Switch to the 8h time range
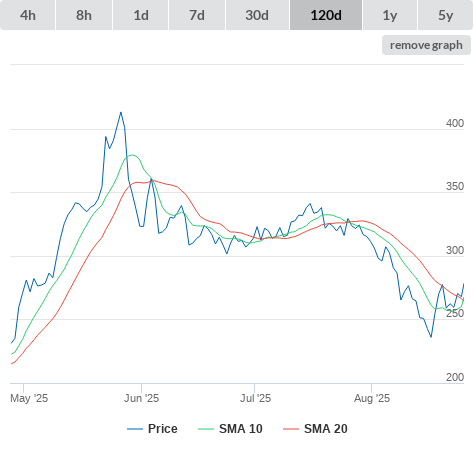The height and width of the screenshot is (455, 474). [84, 15]
